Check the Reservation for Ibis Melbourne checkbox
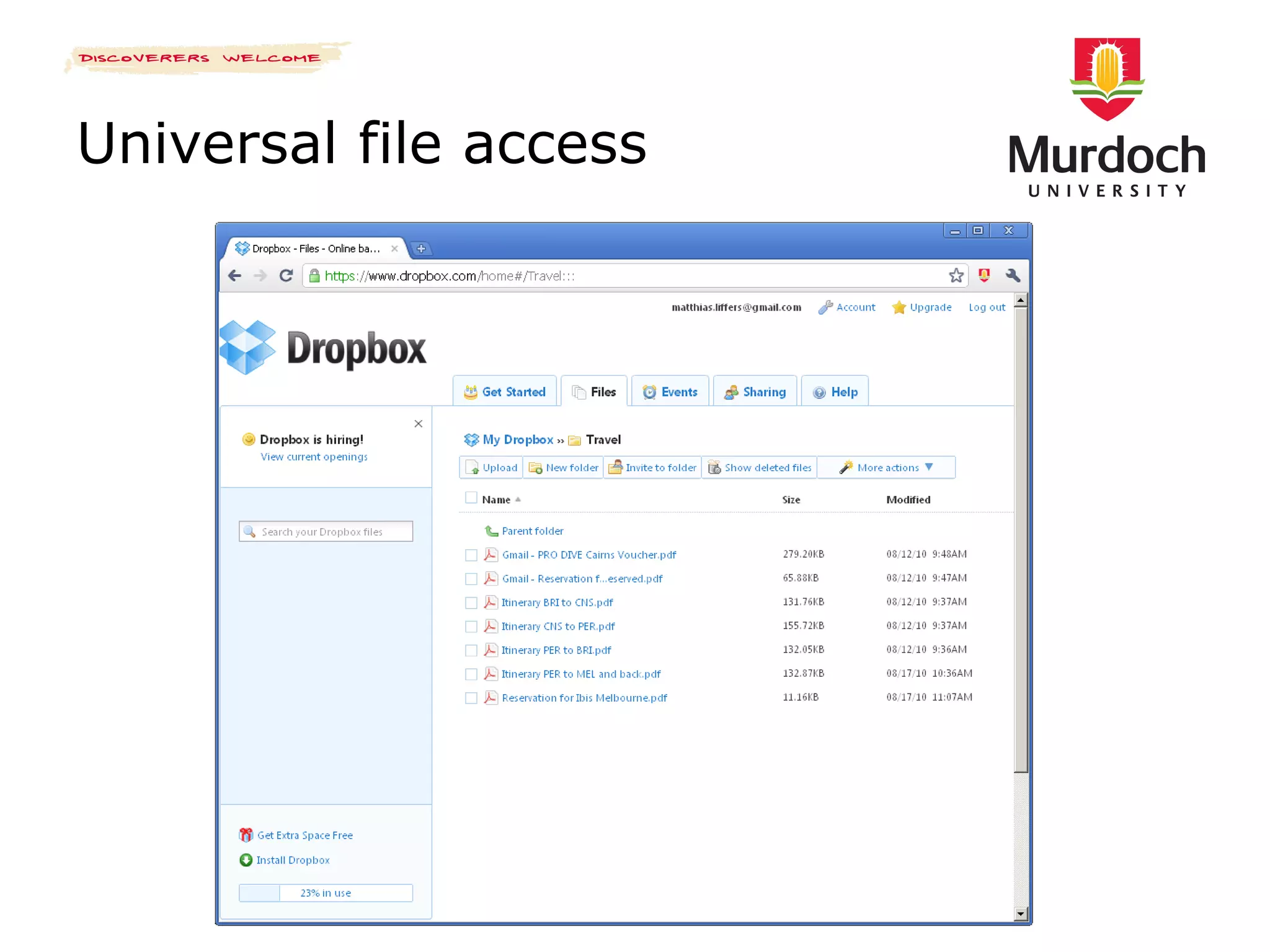1270x952 pixels. tap(471, 698)
